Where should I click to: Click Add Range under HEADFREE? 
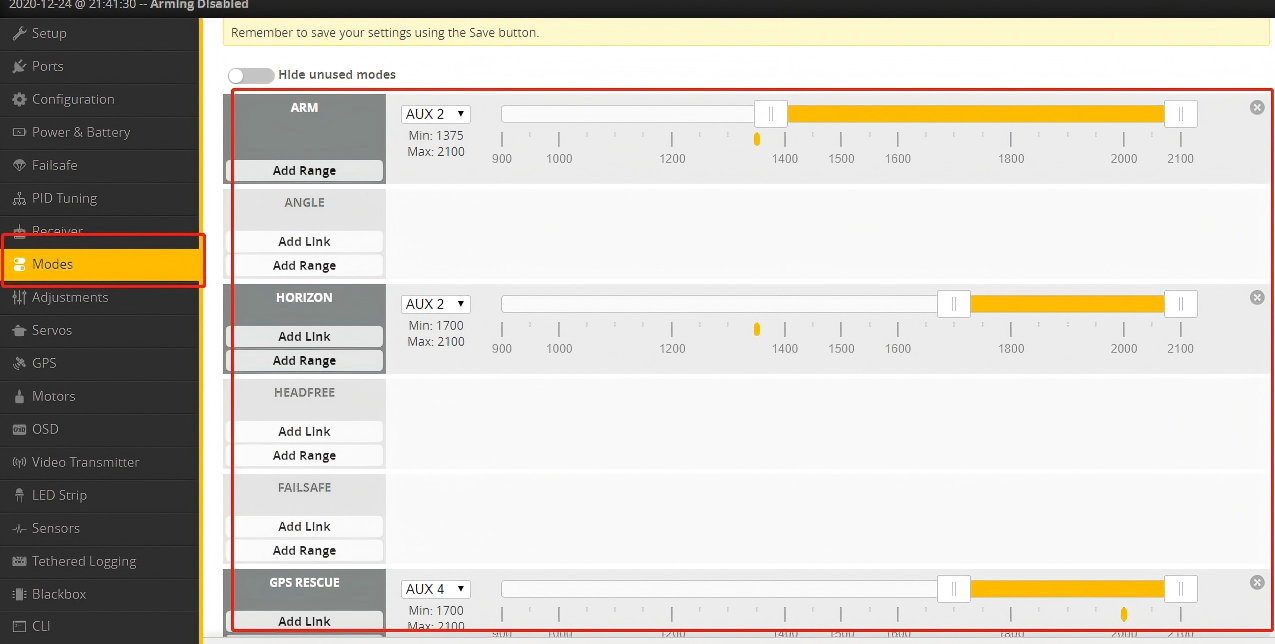[305, 456]
